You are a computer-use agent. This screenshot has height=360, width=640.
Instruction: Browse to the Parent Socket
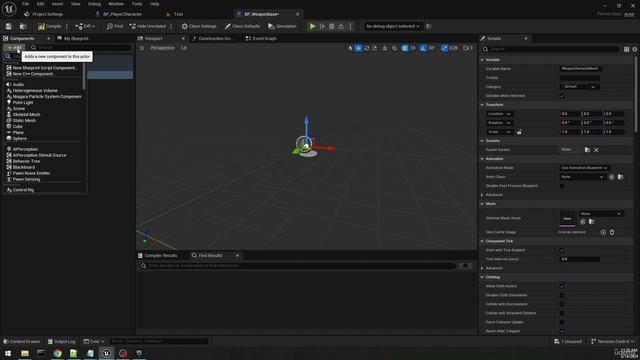[587, 150]
